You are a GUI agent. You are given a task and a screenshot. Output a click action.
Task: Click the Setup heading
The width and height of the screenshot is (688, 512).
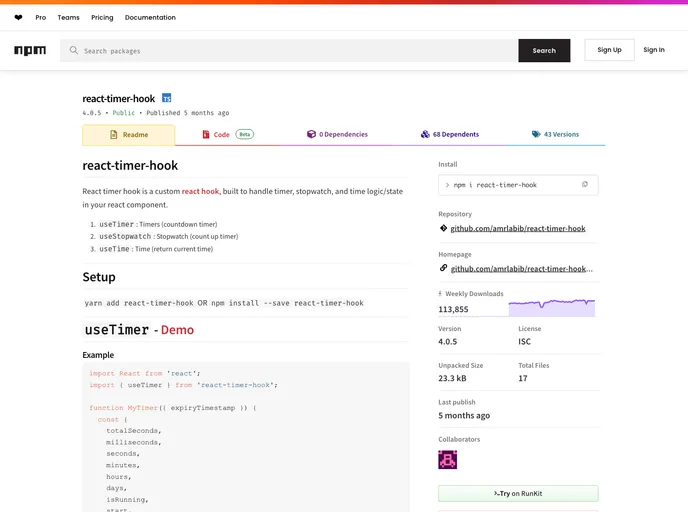click(99, 277)
